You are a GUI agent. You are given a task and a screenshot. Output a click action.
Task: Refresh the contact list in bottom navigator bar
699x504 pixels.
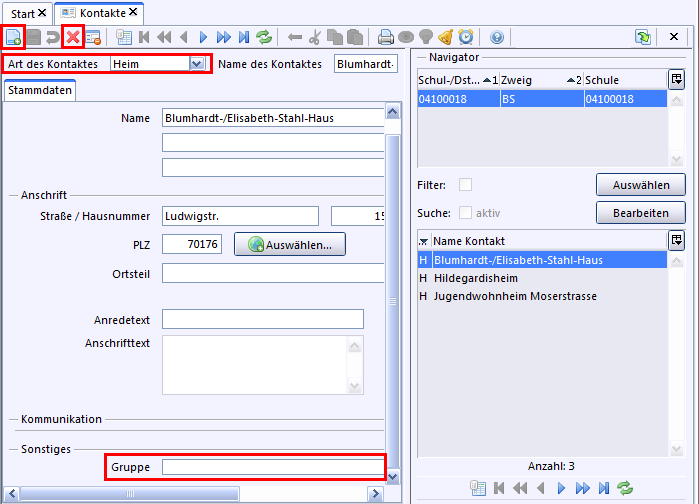tap(625, 488)
